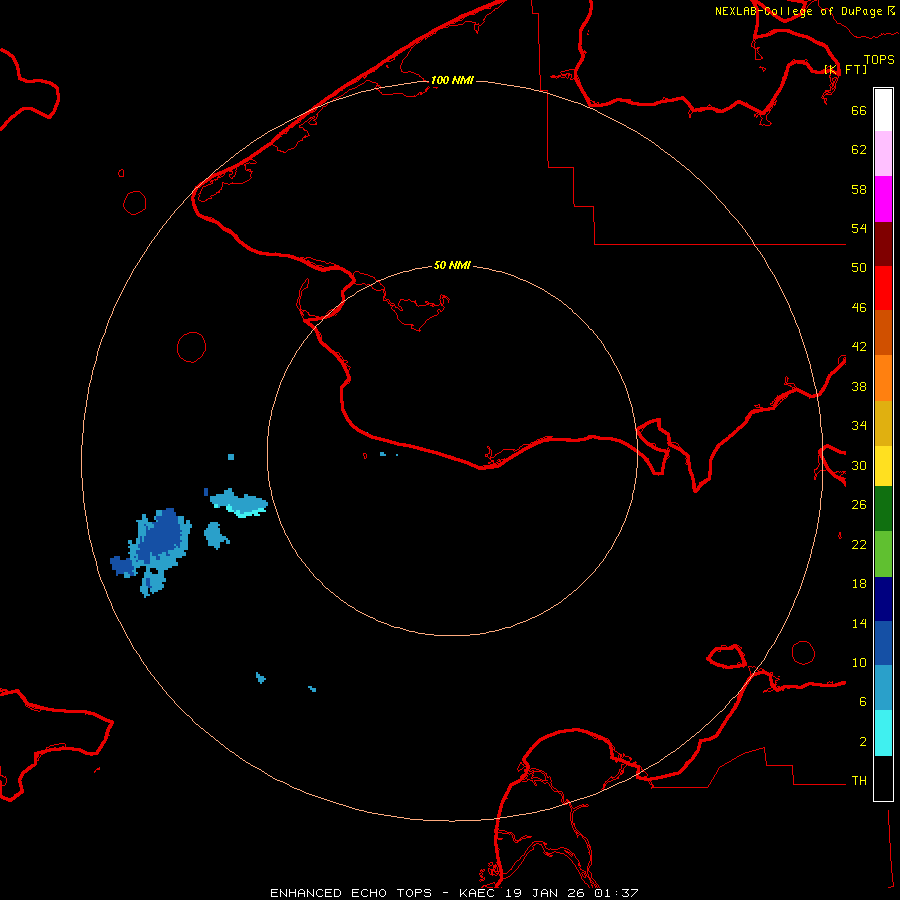Click the bright red 50 kft swatch
This screenshot has height=900, width=900.
(883, 288)
